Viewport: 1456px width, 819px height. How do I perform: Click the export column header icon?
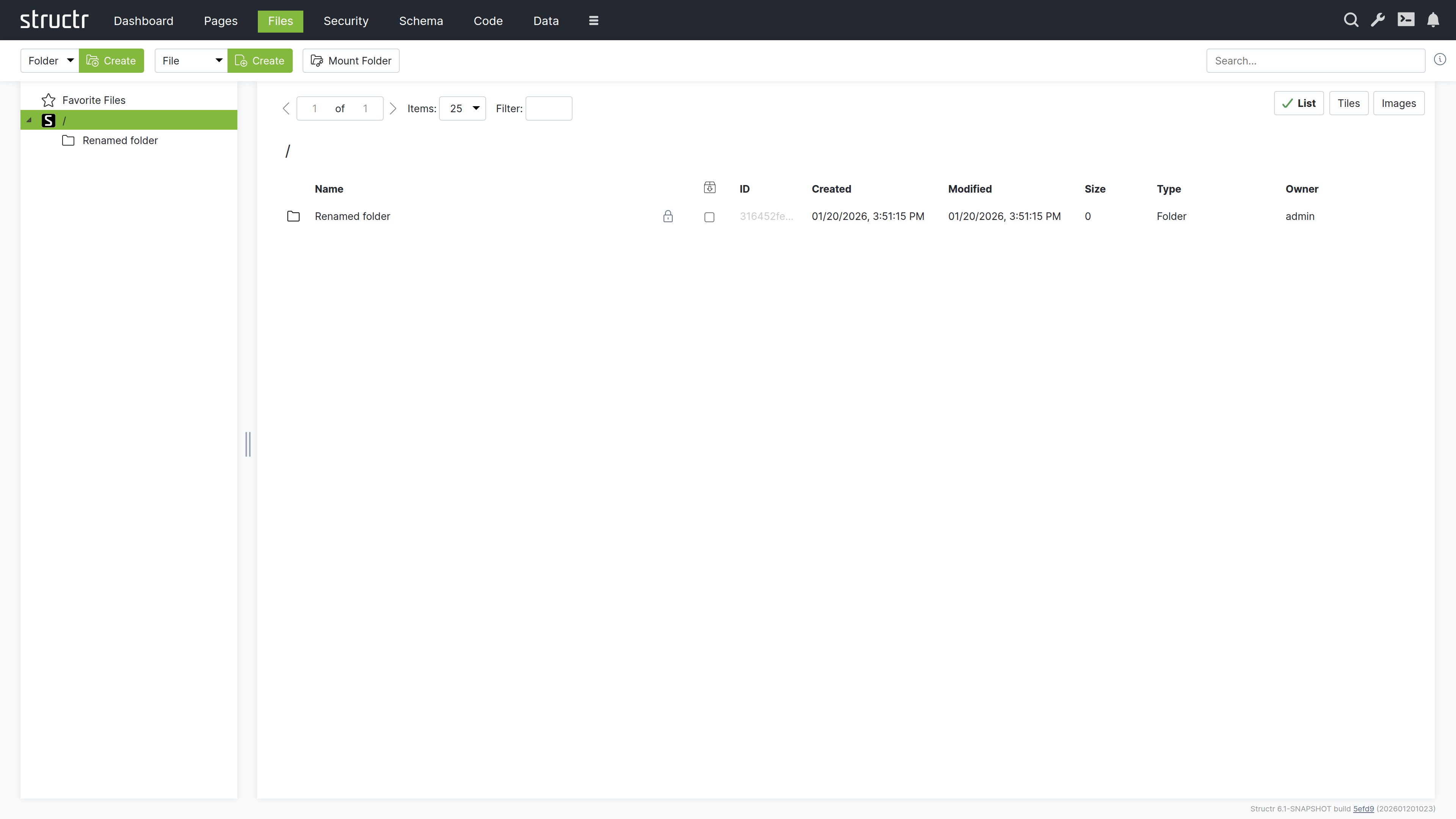[709, 188]
